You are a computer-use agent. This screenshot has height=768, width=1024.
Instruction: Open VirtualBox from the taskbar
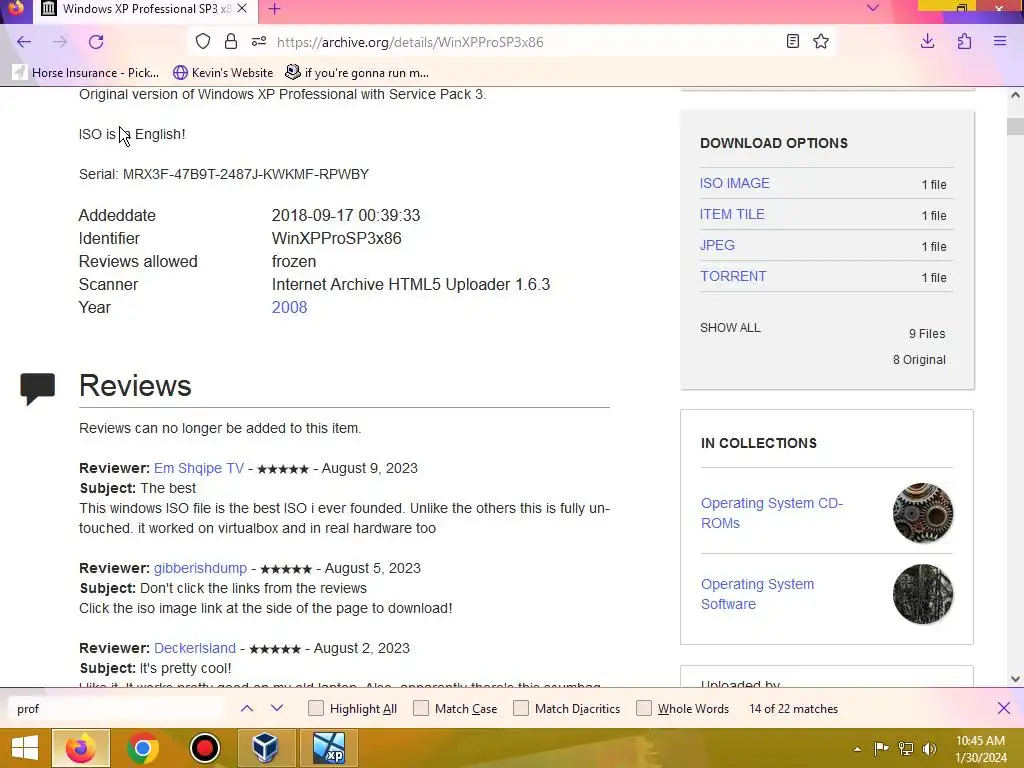click(266, 748)
